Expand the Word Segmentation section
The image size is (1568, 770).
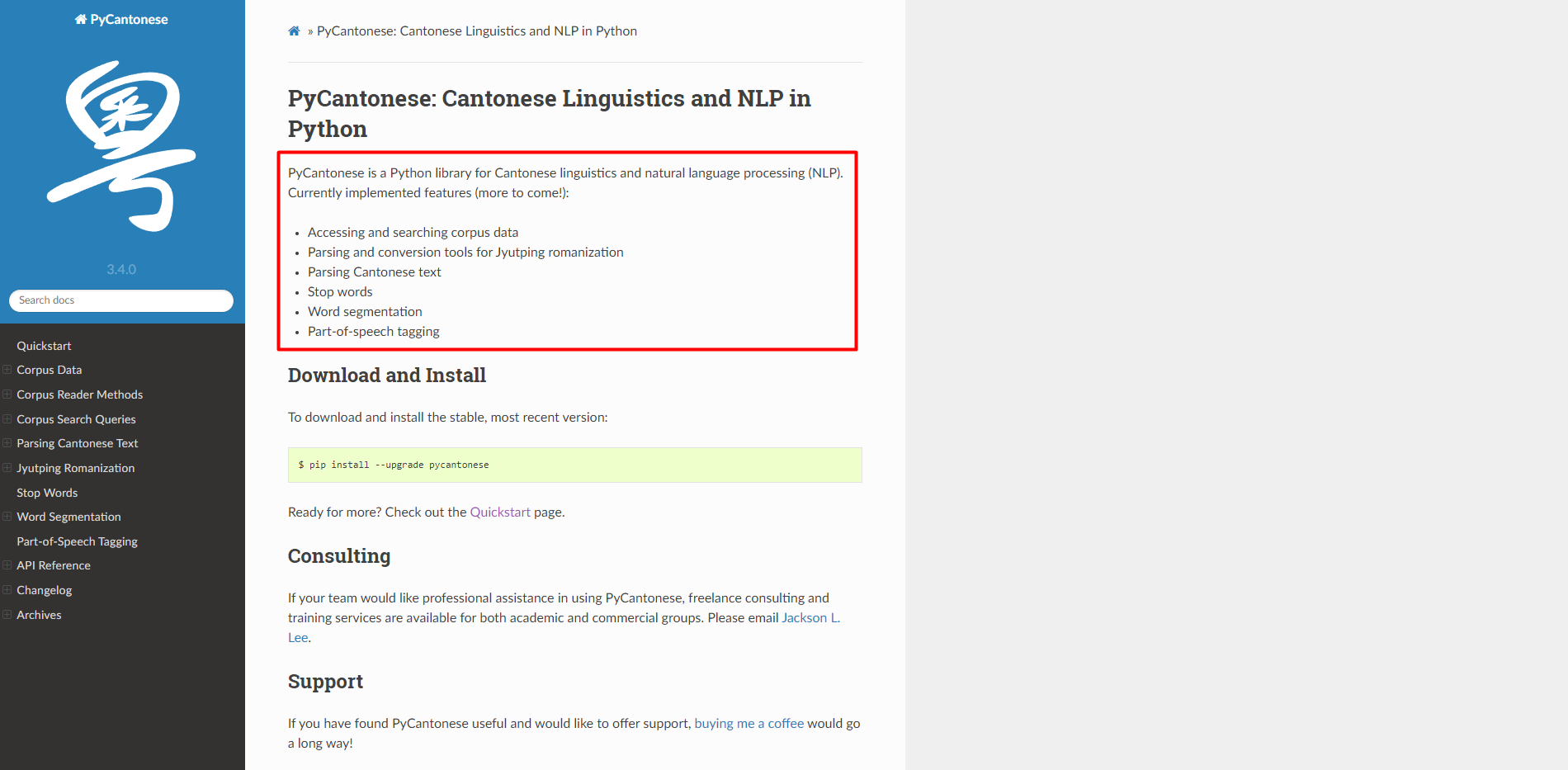7,517
